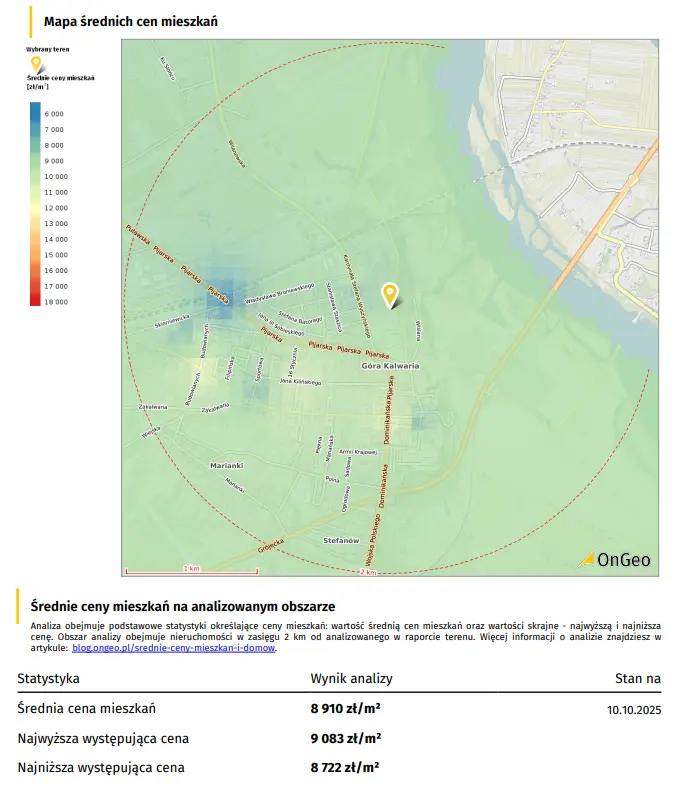This screenshot has height=804, width=679.
Task: Click the 'Stan na' column header
Action: [x=638, y=678]
